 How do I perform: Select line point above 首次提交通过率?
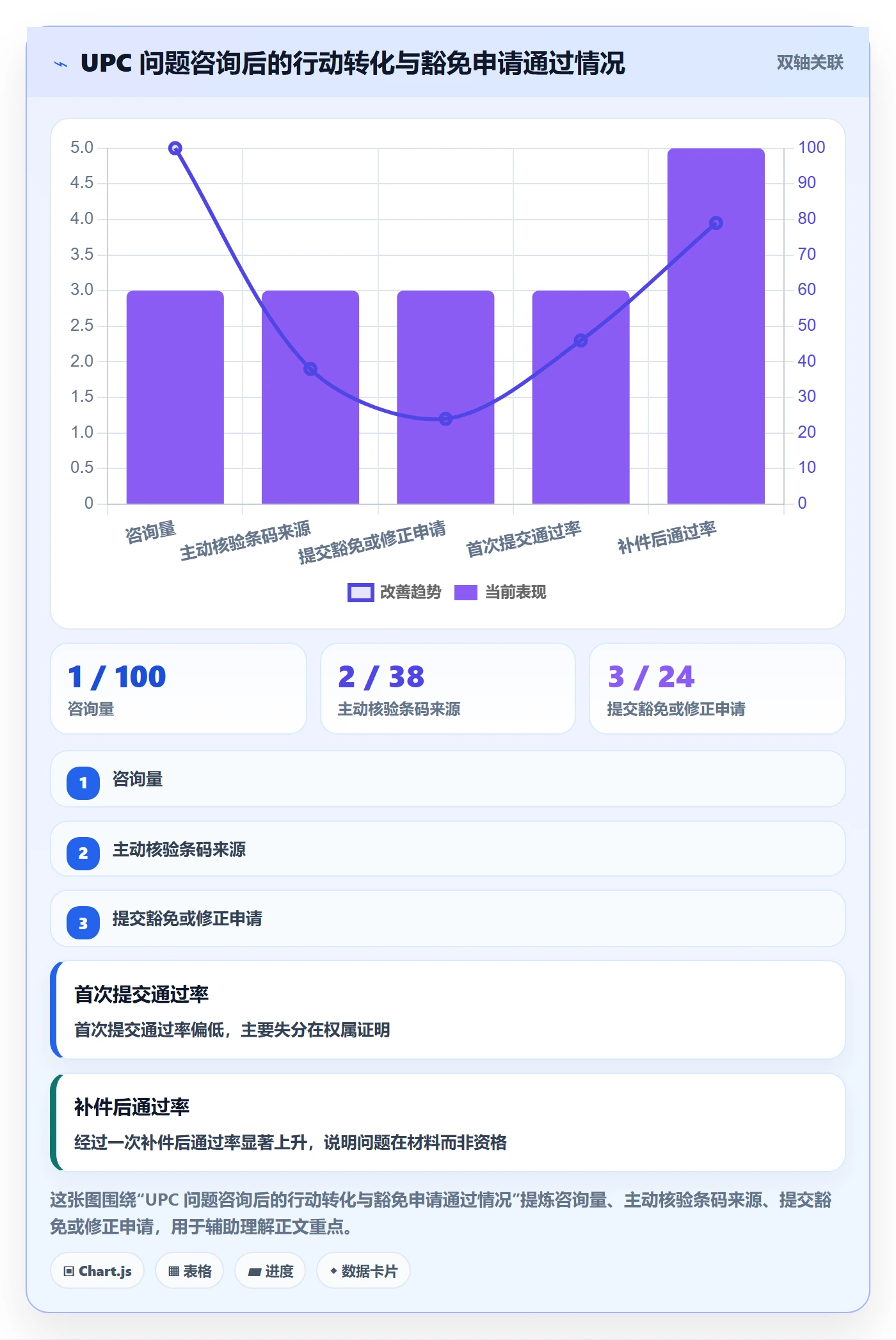pos(580,340)
